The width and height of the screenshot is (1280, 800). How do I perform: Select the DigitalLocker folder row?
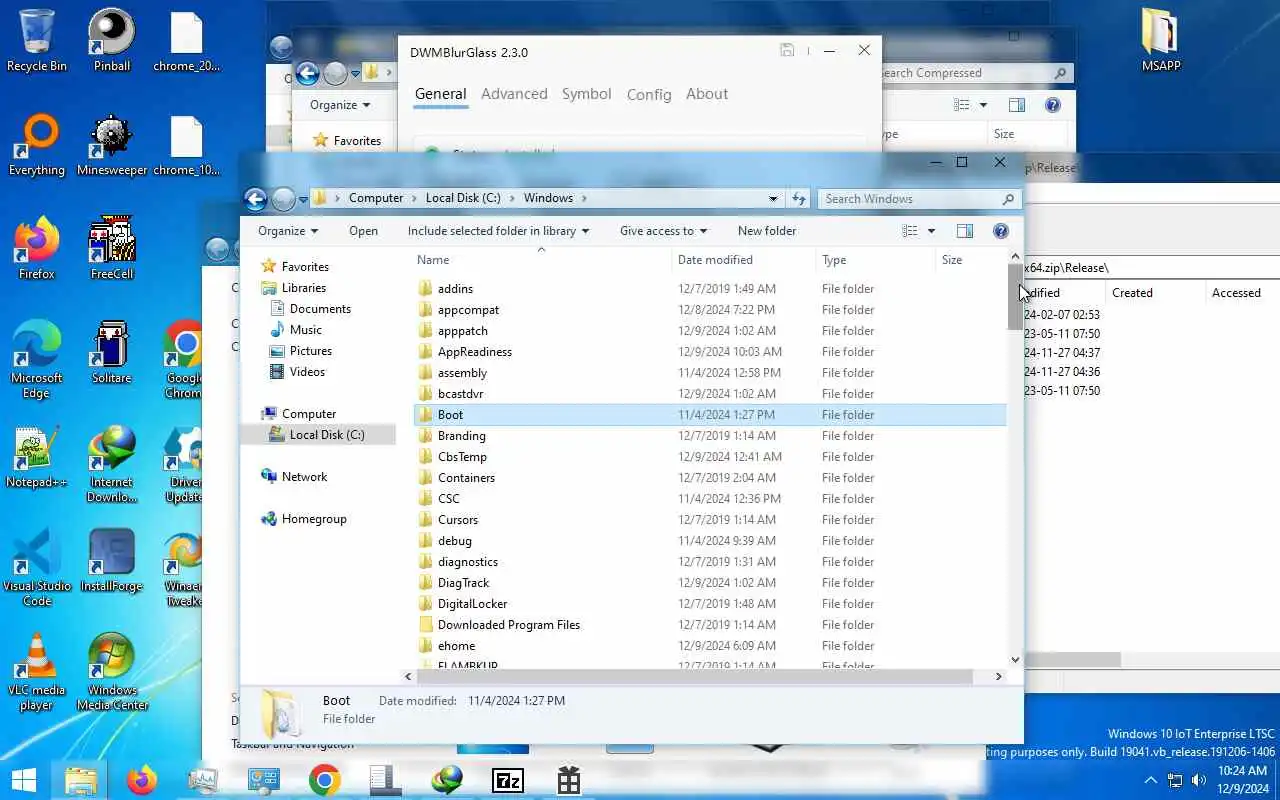[x=710, y=604]
